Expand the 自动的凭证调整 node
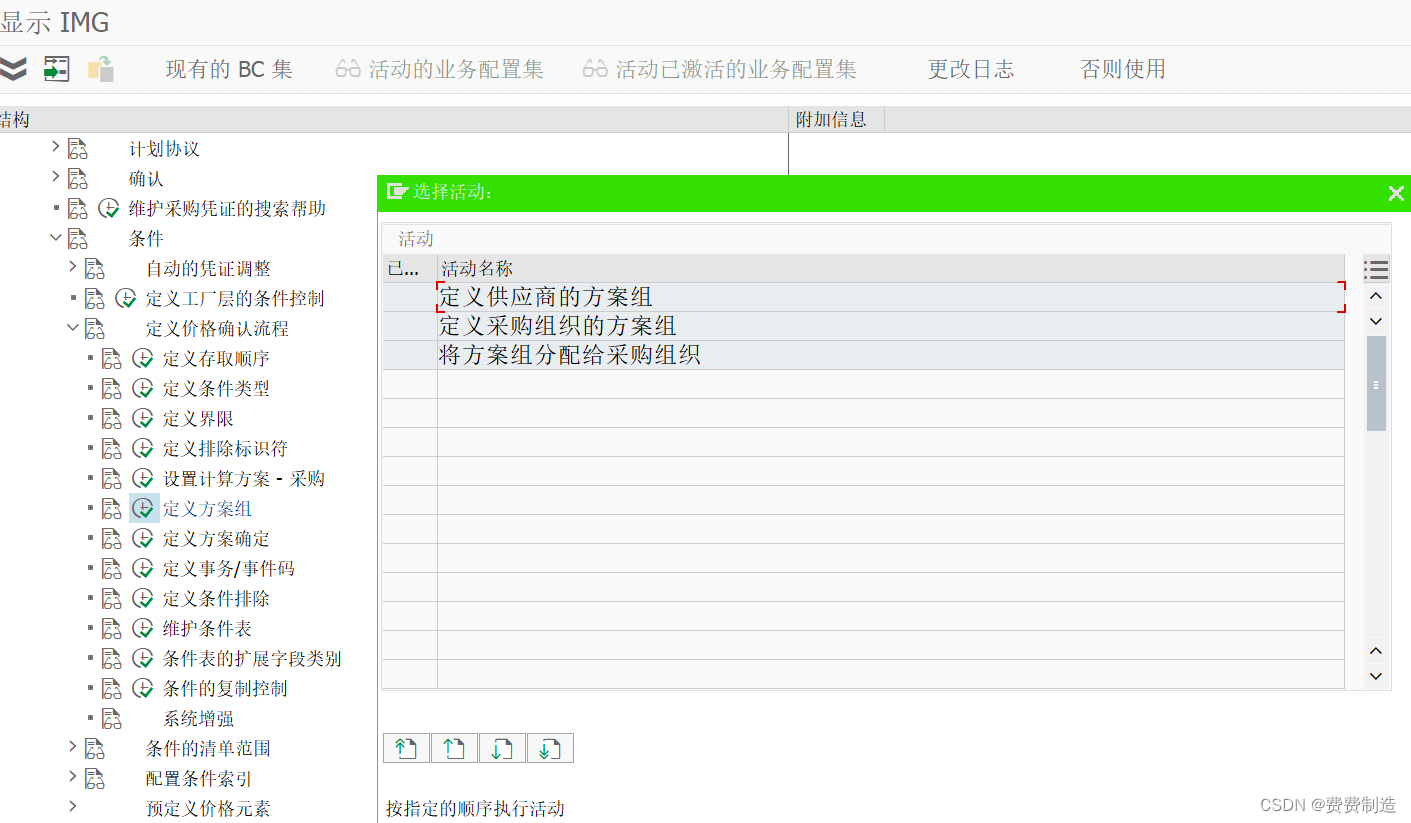 pyautogui.click(x=73, y=267)
